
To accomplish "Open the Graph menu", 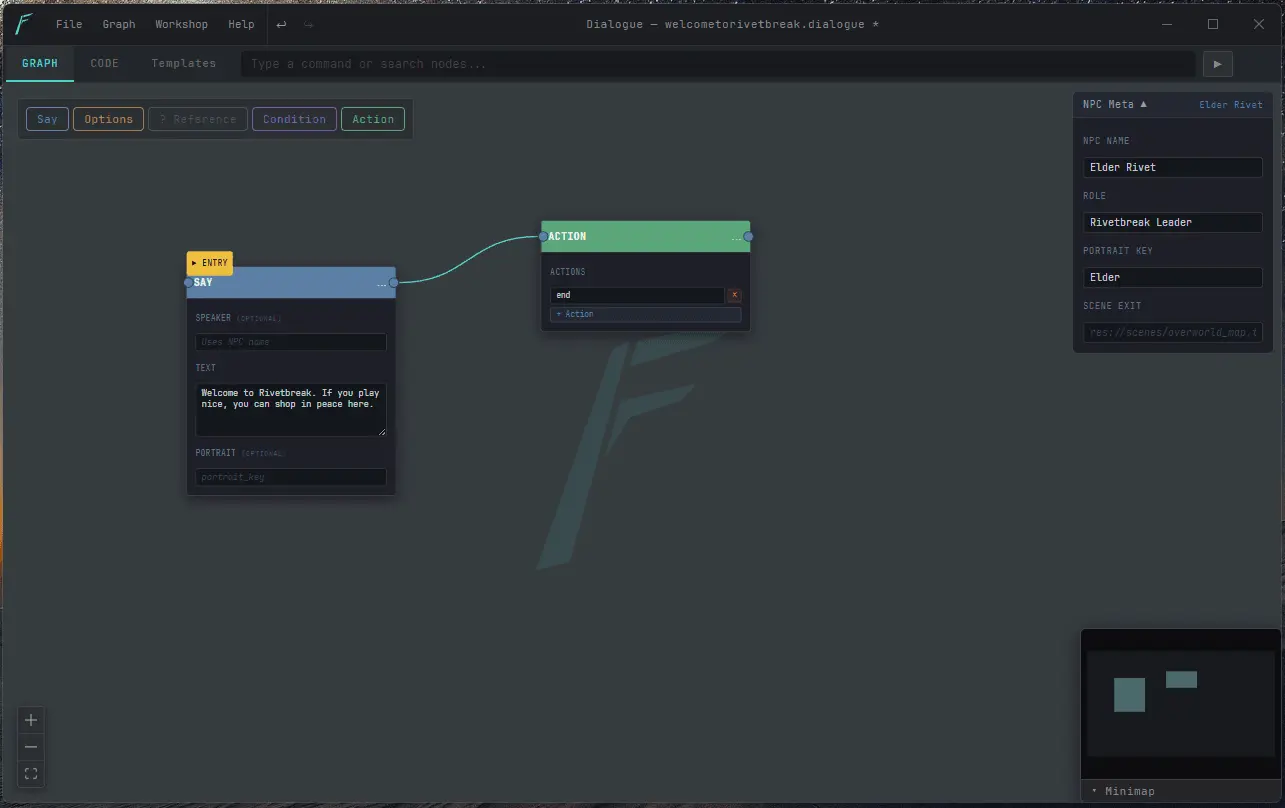I will pos(119,24).
